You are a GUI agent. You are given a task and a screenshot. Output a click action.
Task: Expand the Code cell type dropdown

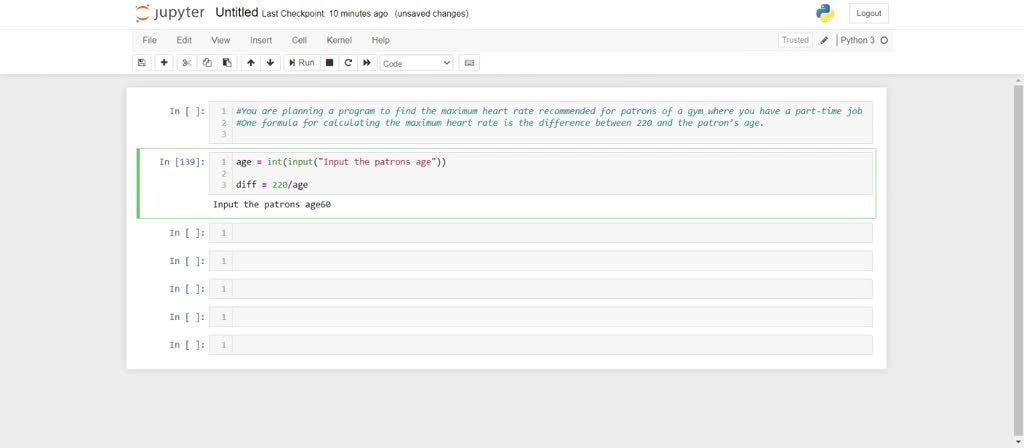[x=416, y=63]
